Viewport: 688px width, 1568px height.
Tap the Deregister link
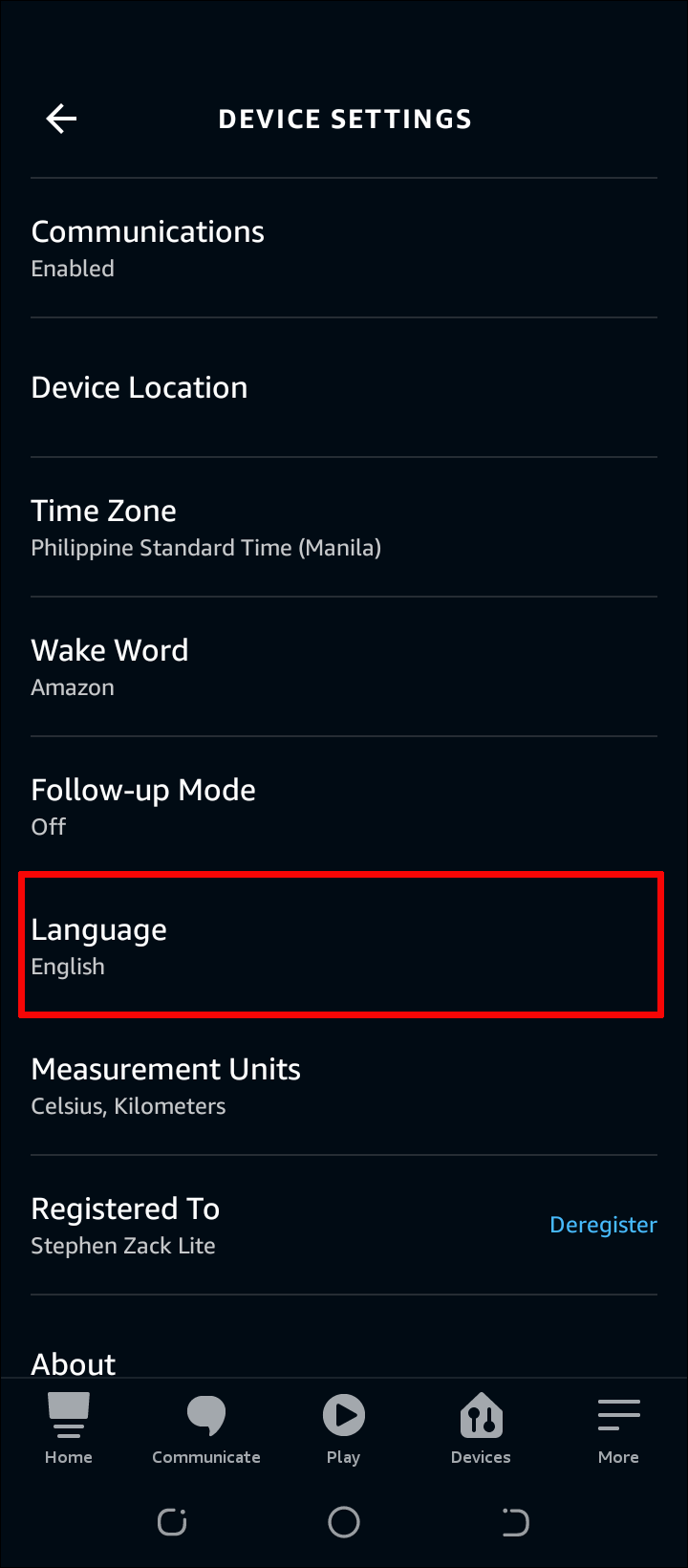pos(603,1225)
